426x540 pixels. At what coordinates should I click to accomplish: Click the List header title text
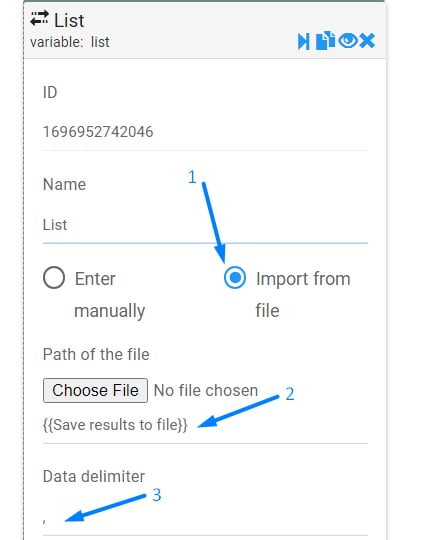coord(69,20)
